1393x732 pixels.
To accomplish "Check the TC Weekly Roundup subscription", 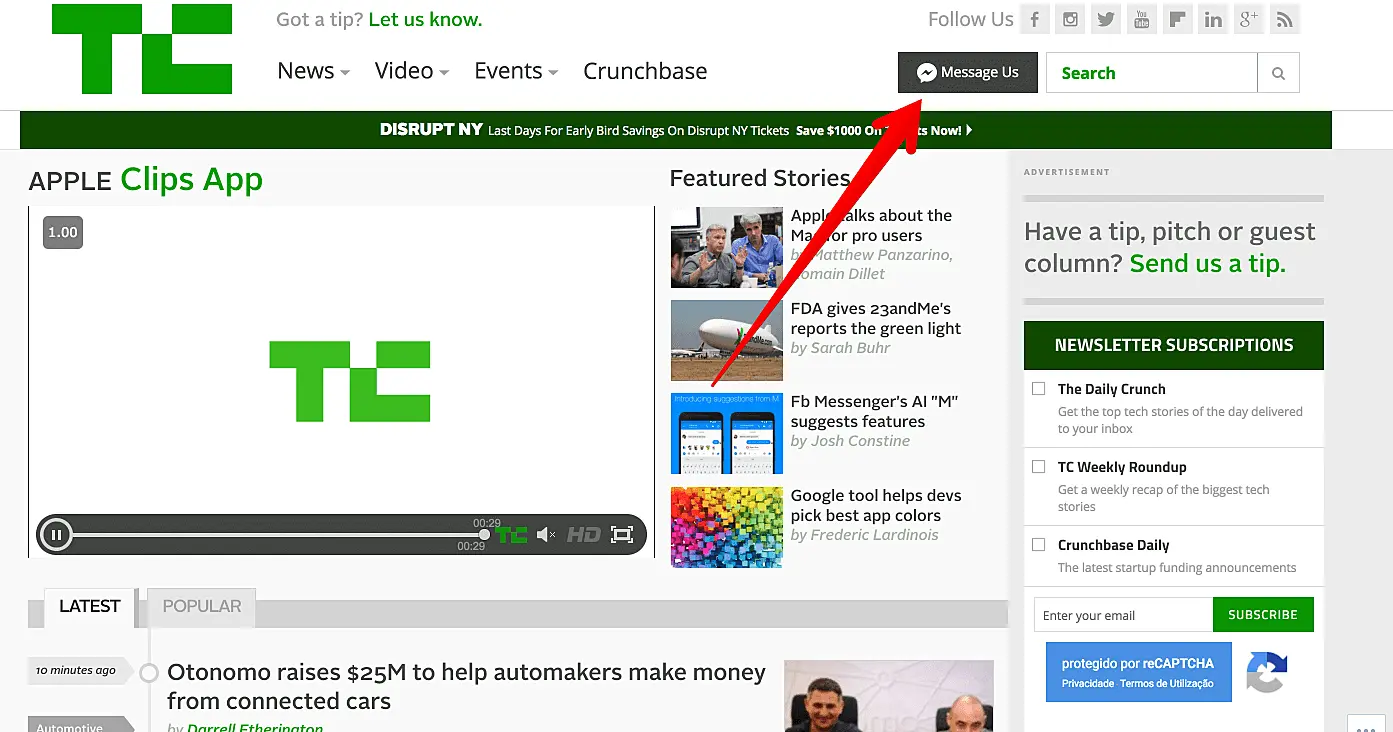I will [x=1038, y=466].
